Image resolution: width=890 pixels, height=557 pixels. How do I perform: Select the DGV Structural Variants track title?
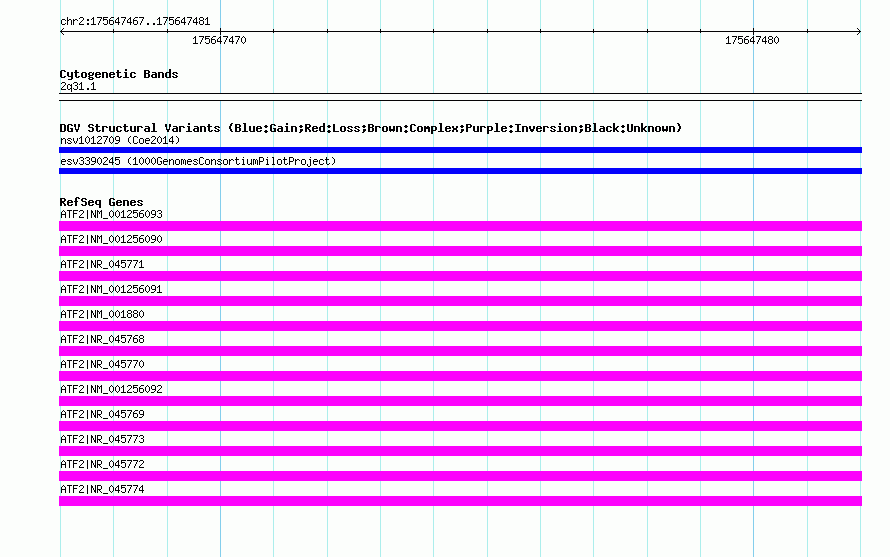(371, 128)
